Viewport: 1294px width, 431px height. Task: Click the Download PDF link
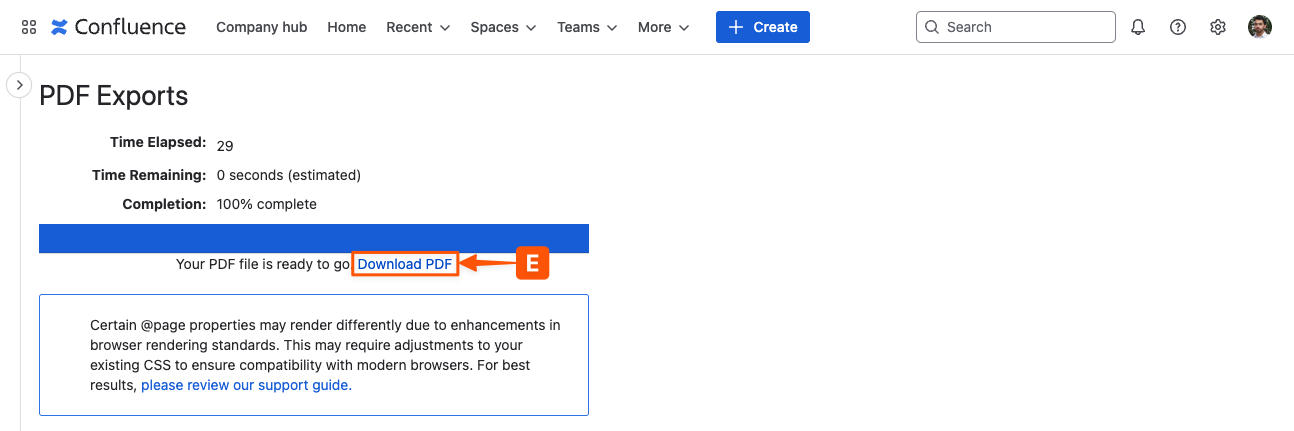(x=405, y=264)
